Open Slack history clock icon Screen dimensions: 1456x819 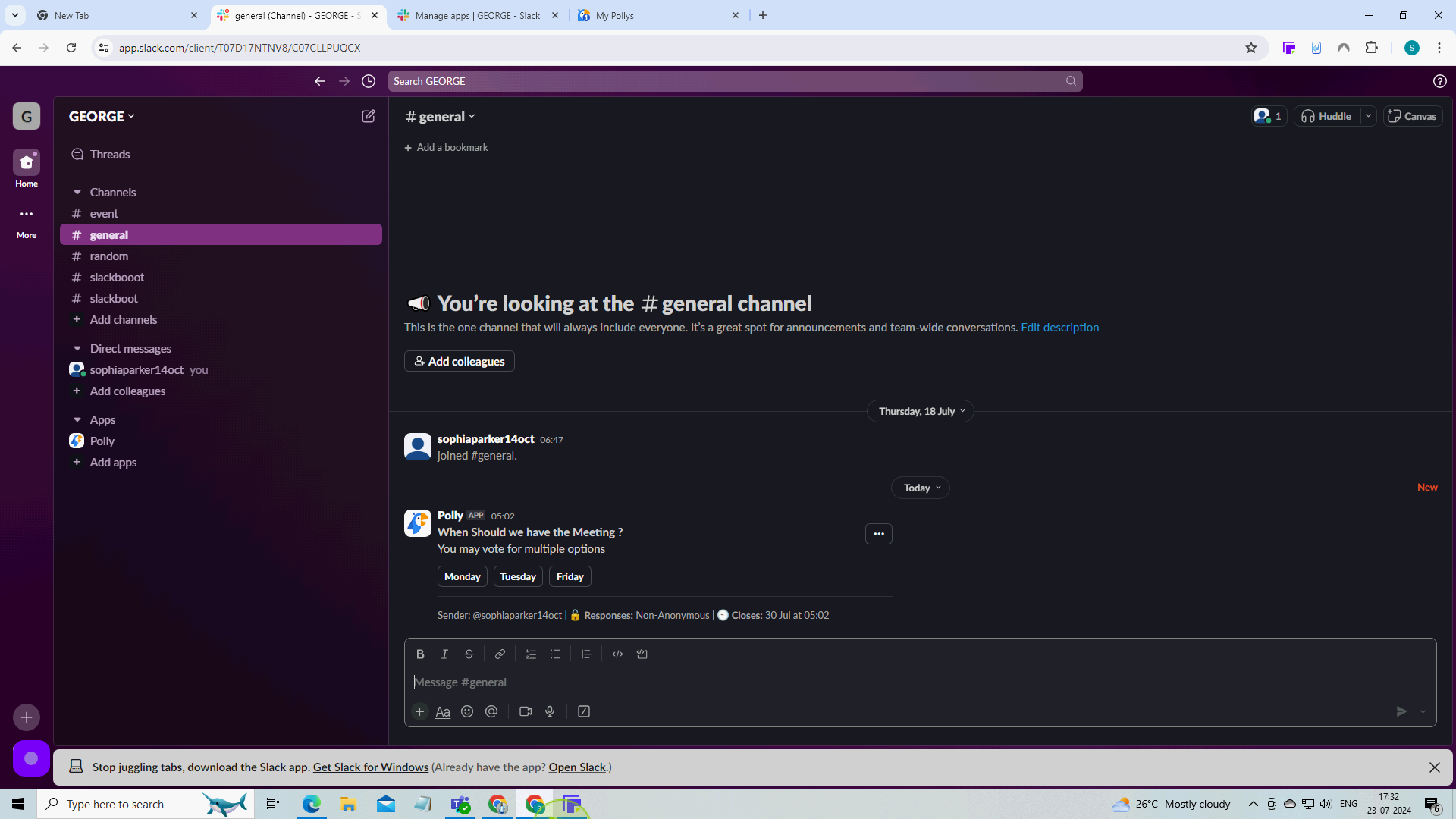coord(369,81)
